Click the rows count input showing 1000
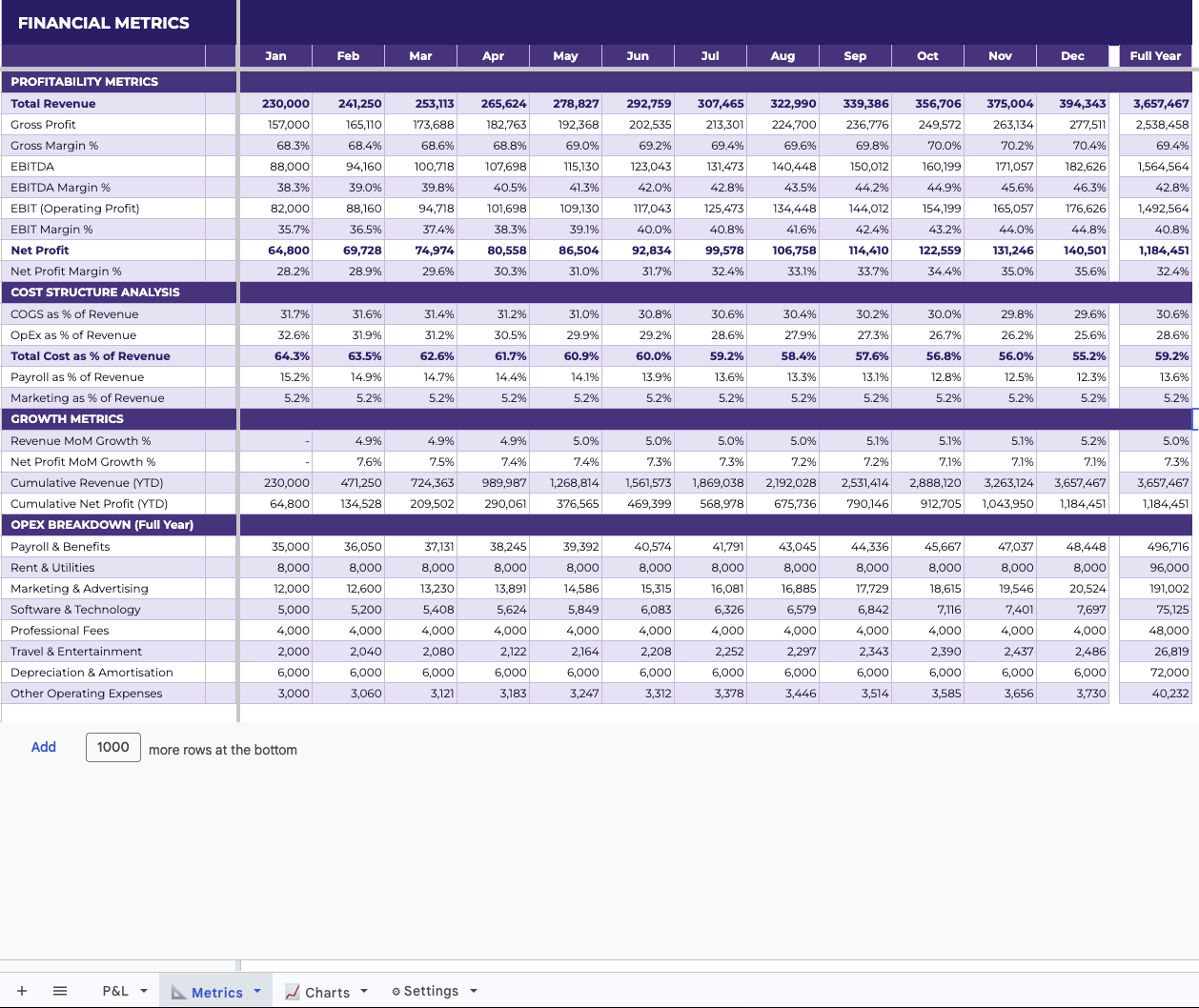 pyautogui.click(x=113, y=747)
